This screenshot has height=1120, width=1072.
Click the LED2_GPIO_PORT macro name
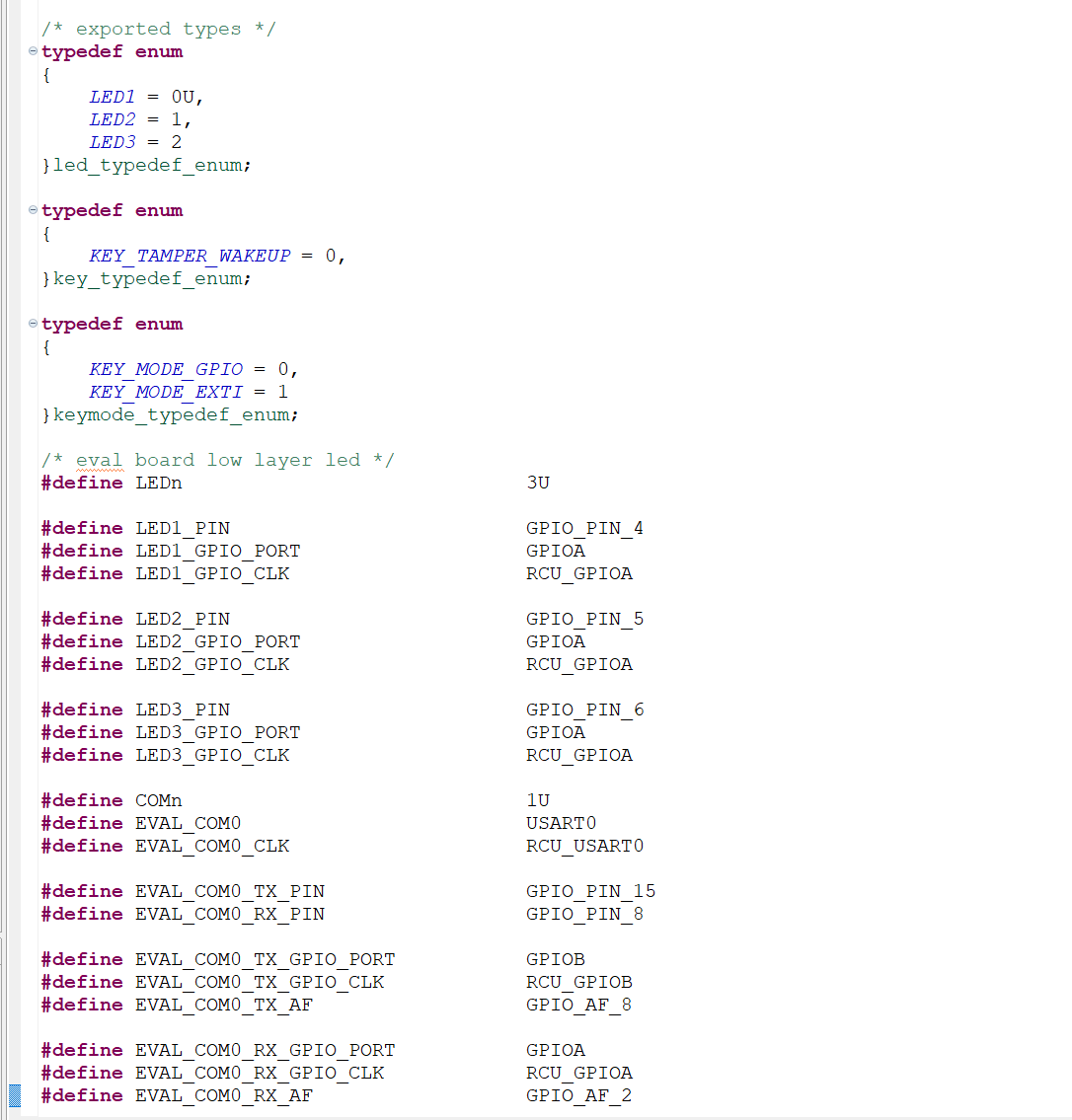[217, 641]
